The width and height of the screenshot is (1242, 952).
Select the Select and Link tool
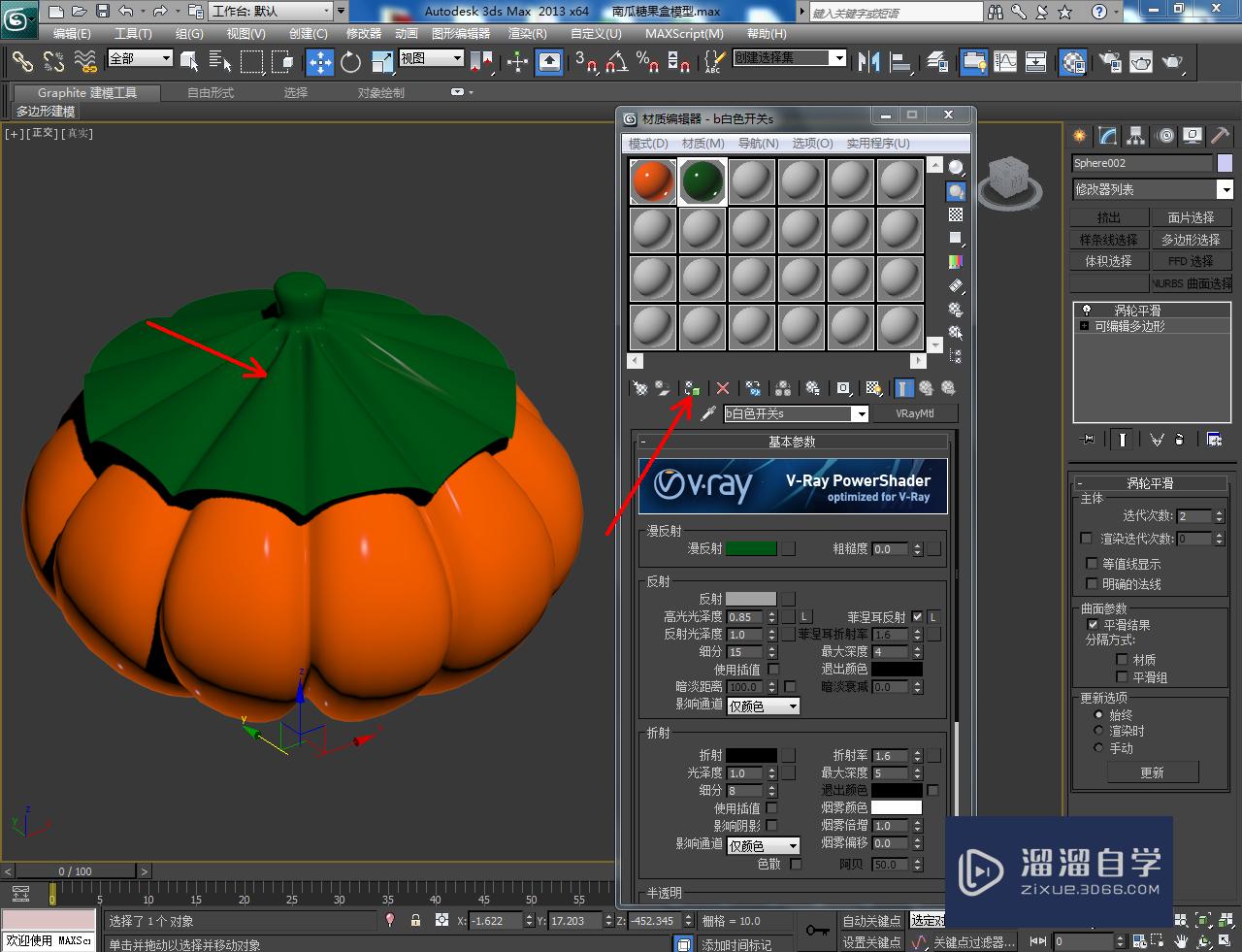[x=21, y=62]
